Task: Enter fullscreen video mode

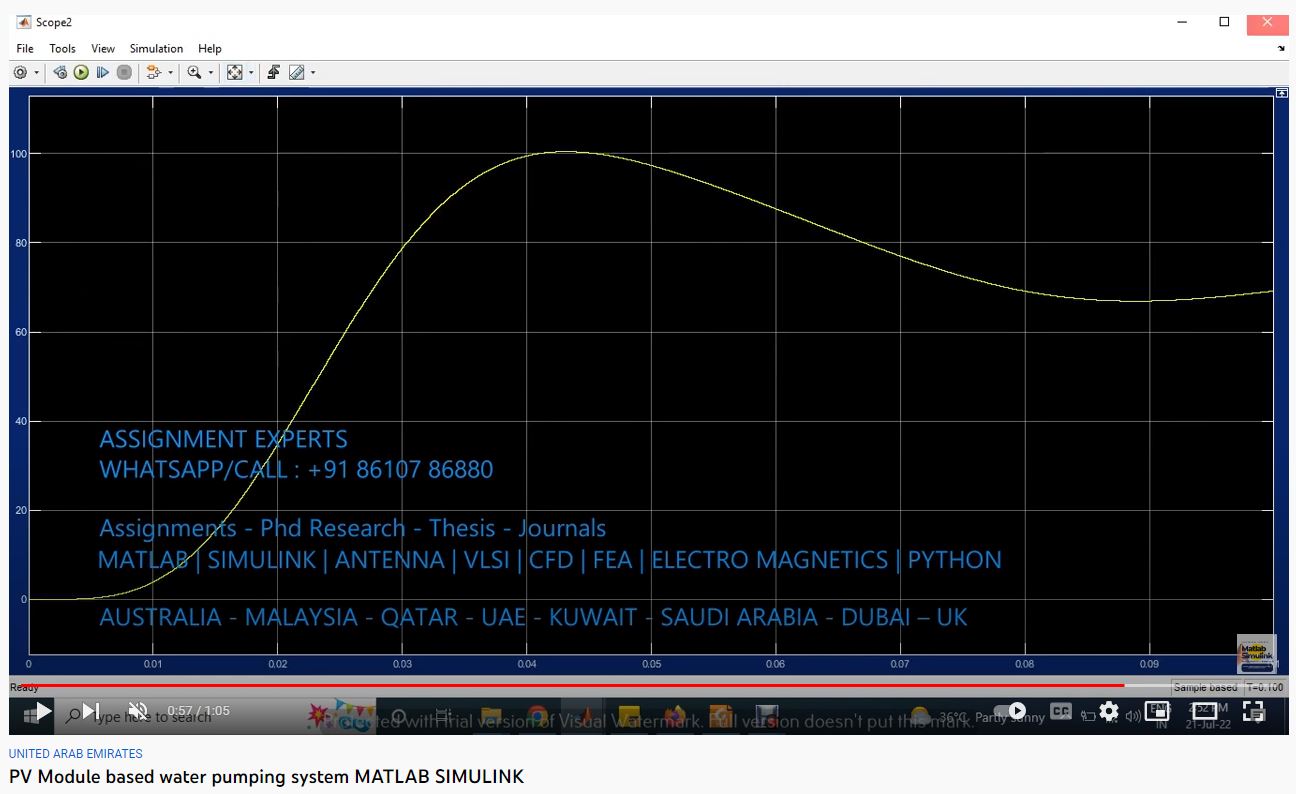Action: pyautogui.click(x=1253, y=712)
